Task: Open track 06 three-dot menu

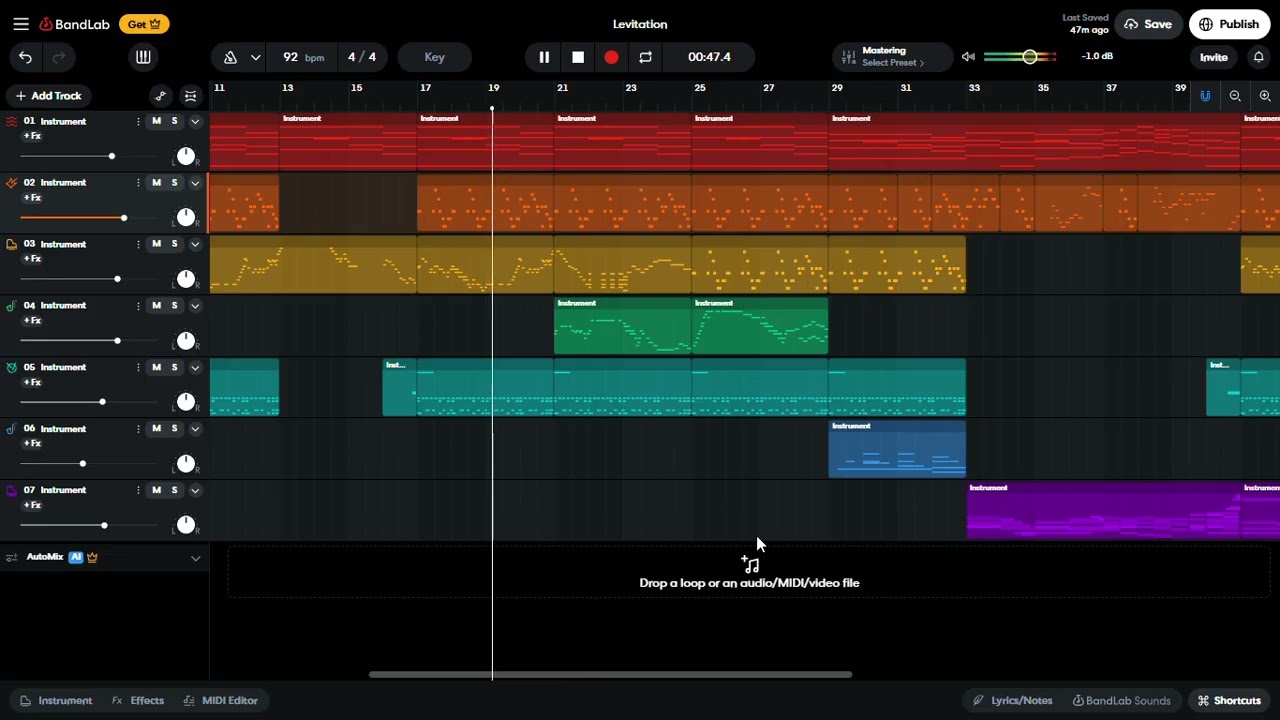Action: [138, 429]
